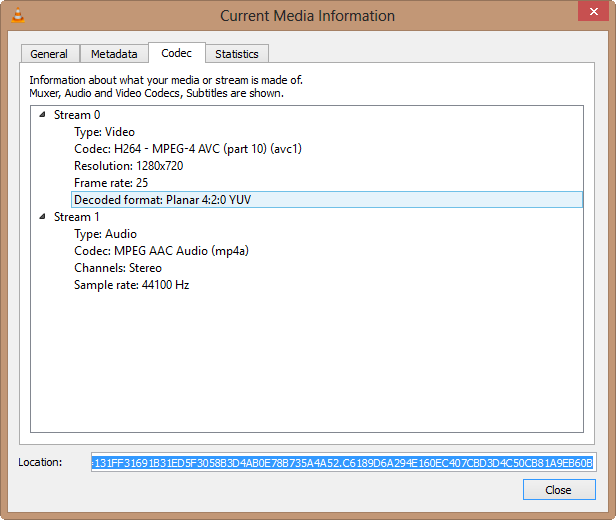Select the Decoded format Planar 4:2:0 row
The height and width of the screenshot is (520, 616).
tap(162, 200)
